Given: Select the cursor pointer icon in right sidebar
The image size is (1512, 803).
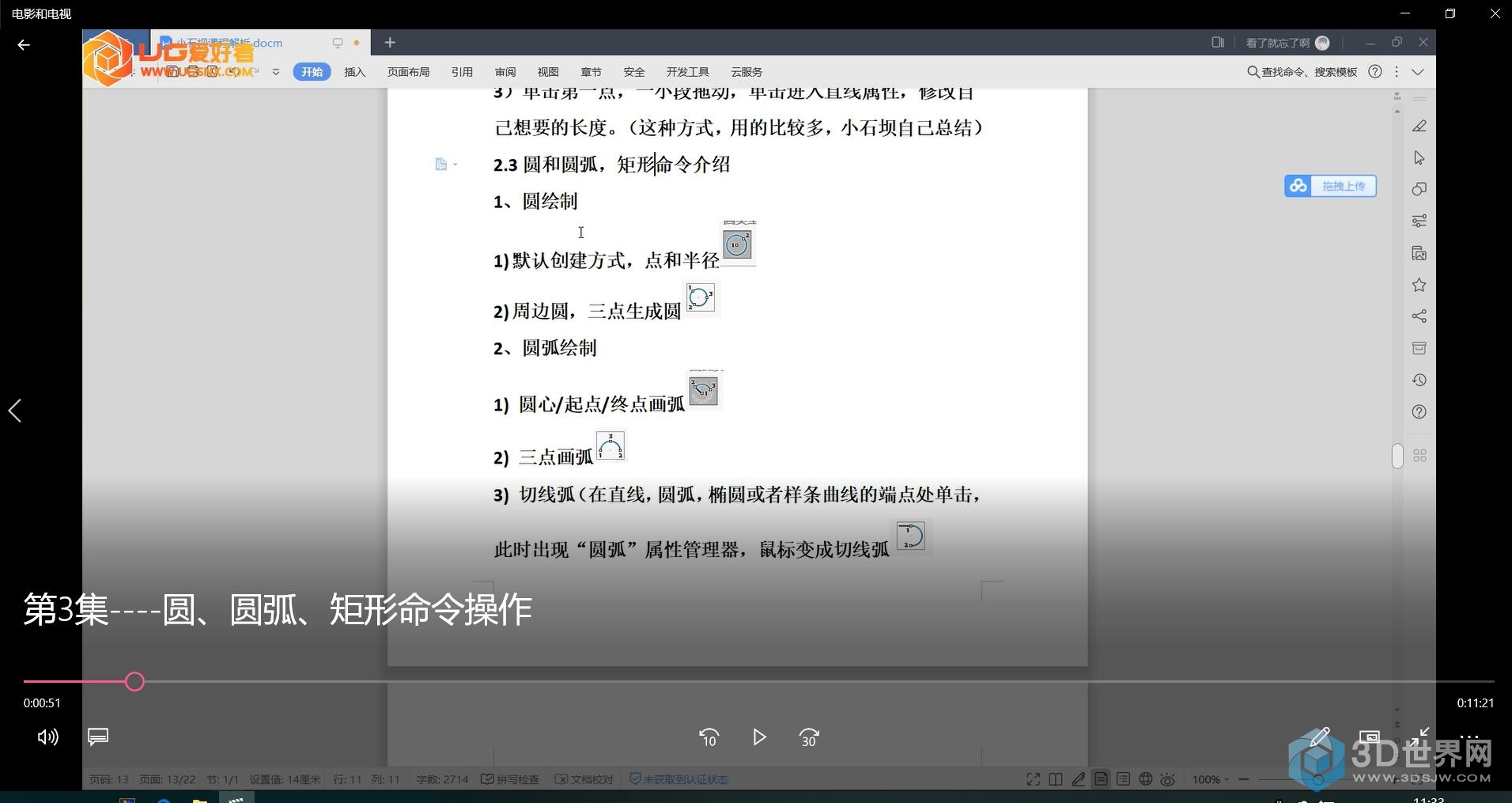Looking at the screenshot, I should point(1419,158).
